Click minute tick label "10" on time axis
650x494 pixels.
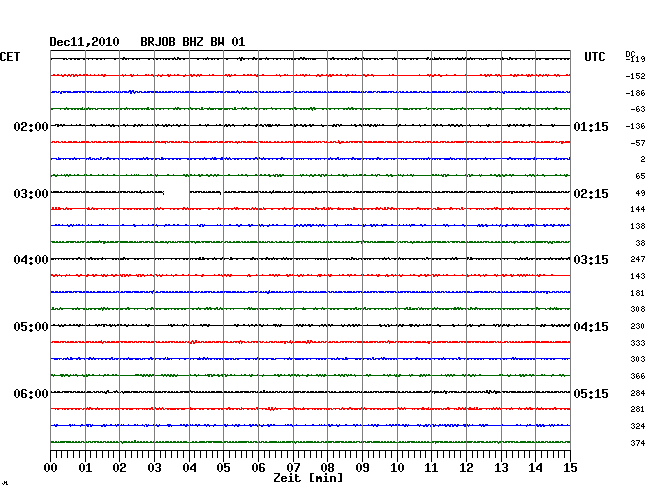click(x=397, y=468)
